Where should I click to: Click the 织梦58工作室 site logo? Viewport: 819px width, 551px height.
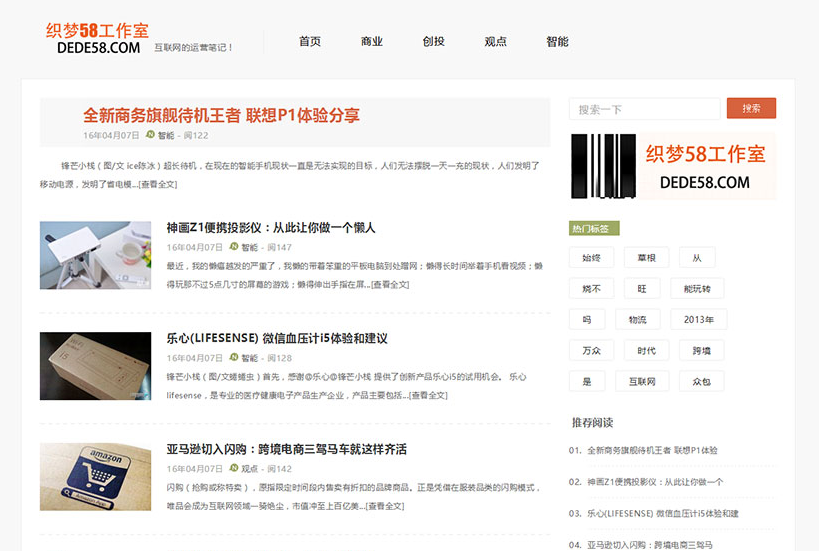click(x=97, y=38)
